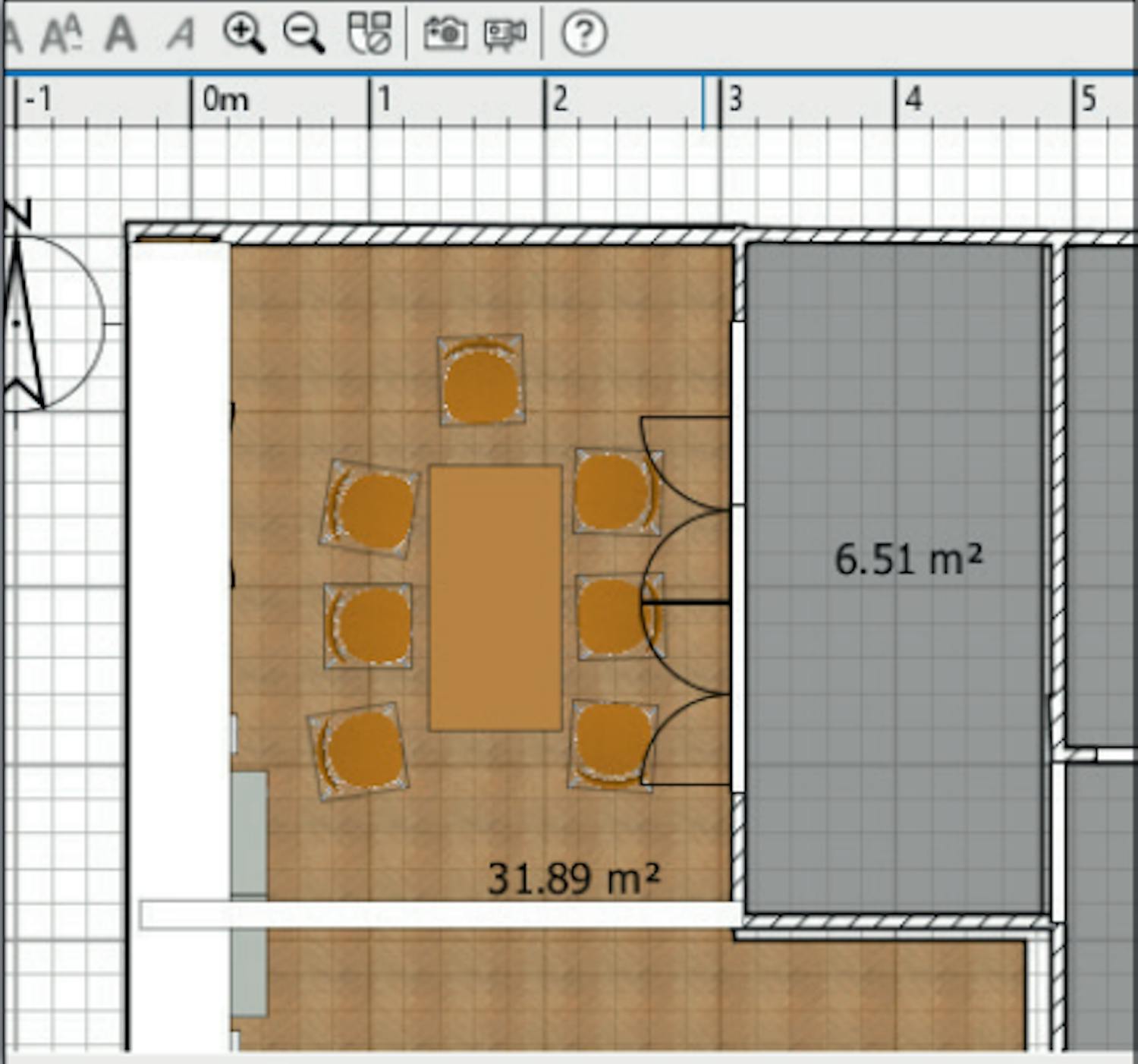Select the bottom-left tilted chair

pyautogui.click(x=358, y=751)
